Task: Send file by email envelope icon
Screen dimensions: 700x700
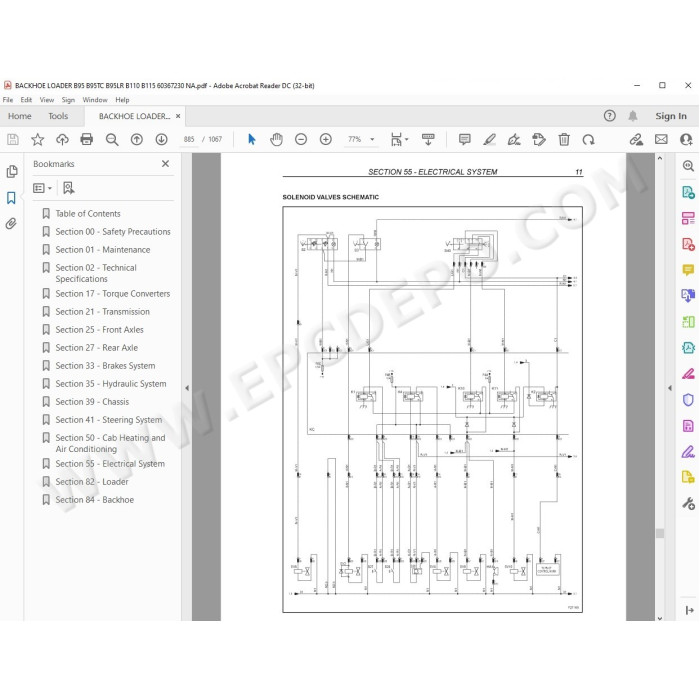Action: (661, 140)
